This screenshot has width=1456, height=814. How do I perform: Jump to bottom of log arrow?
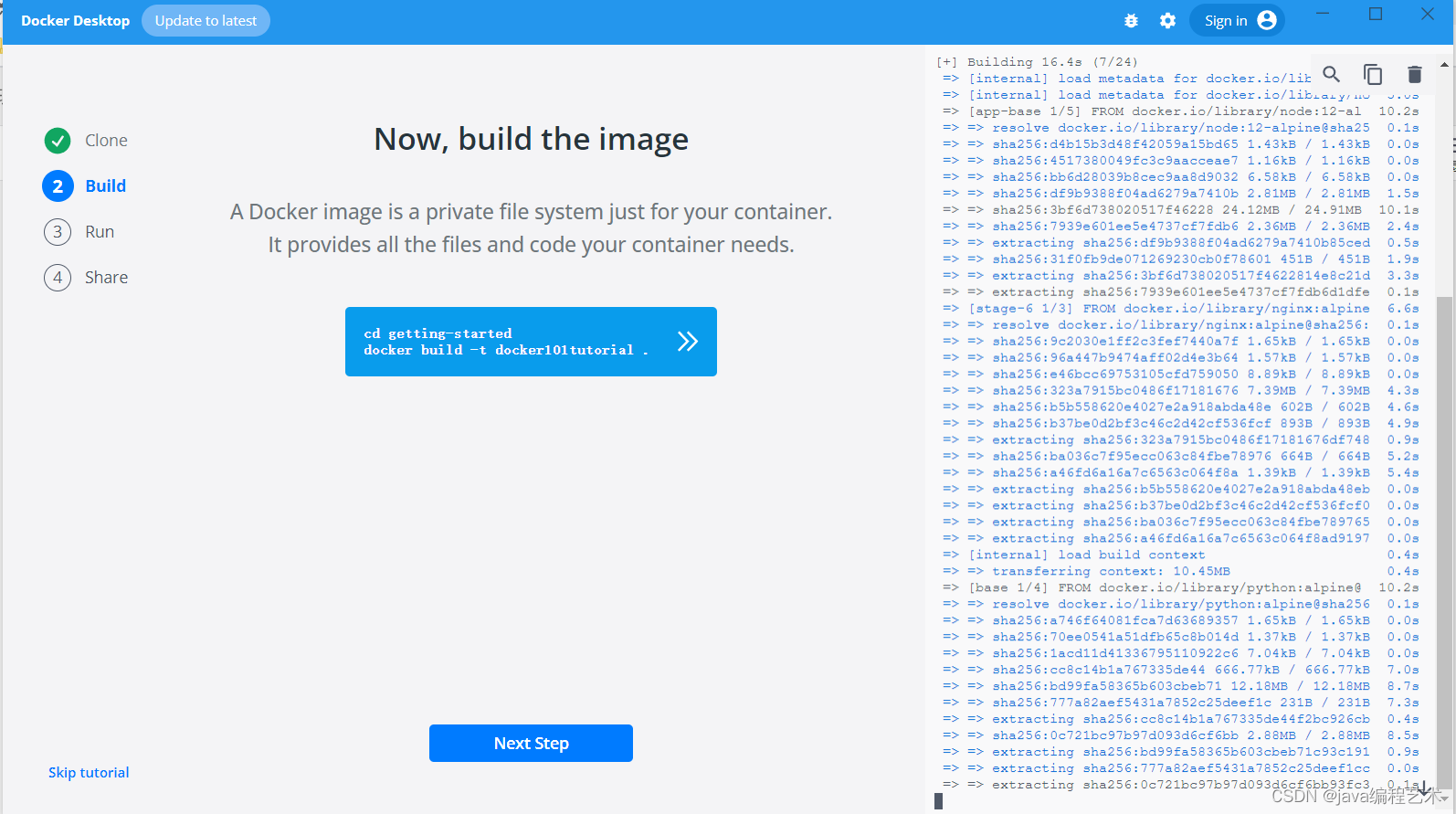coord(1423,787)
